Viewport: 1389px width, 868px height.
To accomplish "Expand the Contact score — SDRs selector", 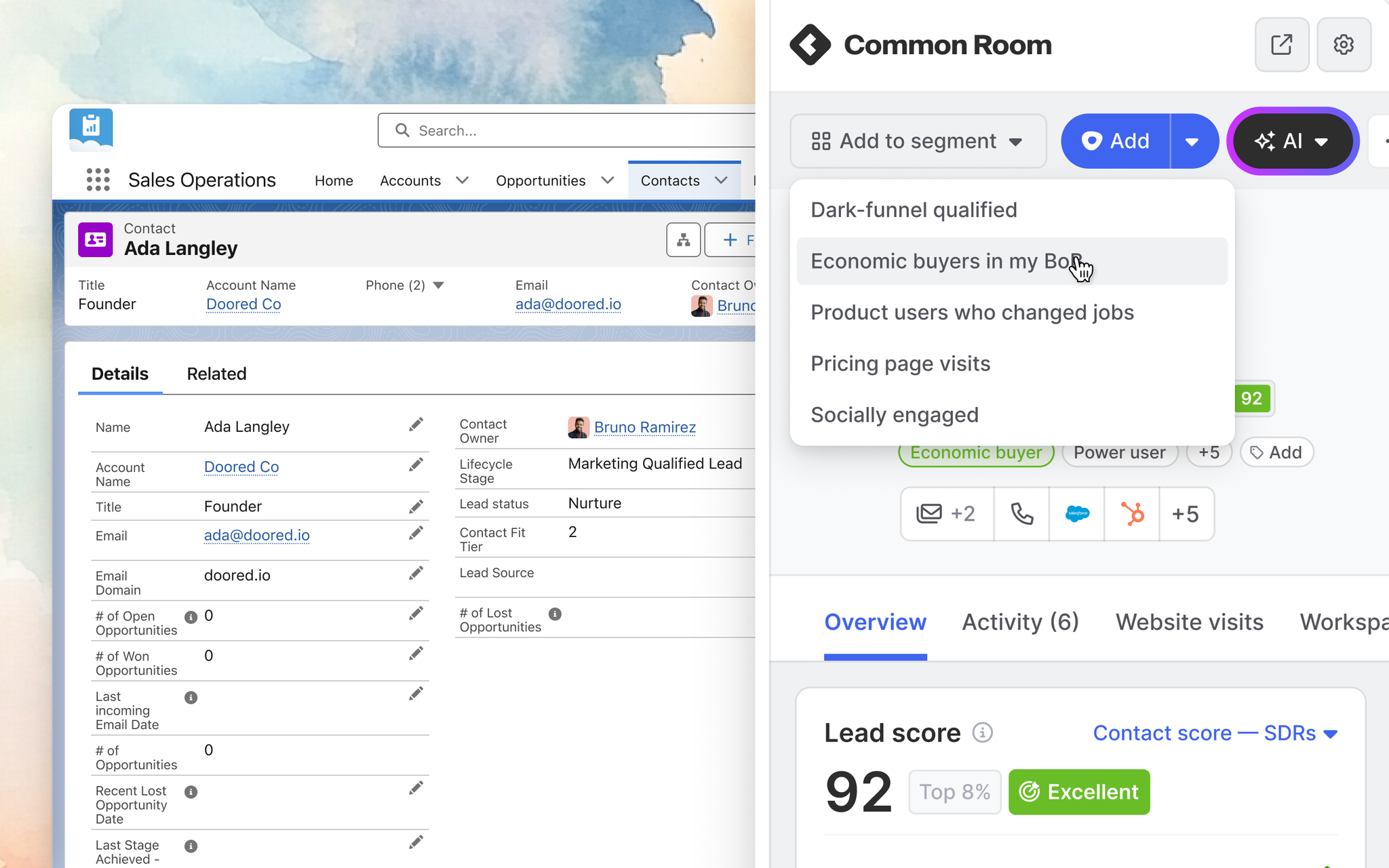I will 1215,733.
